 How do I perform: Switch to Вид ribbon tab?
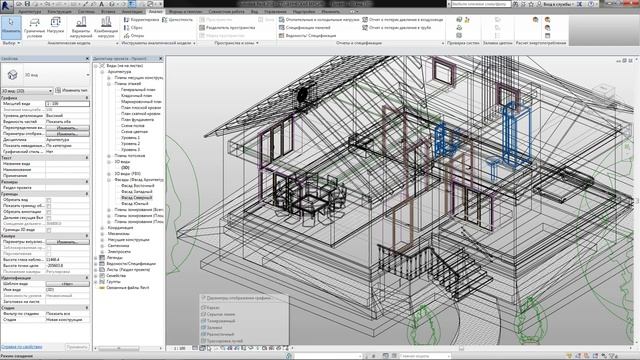coord(254,11)
